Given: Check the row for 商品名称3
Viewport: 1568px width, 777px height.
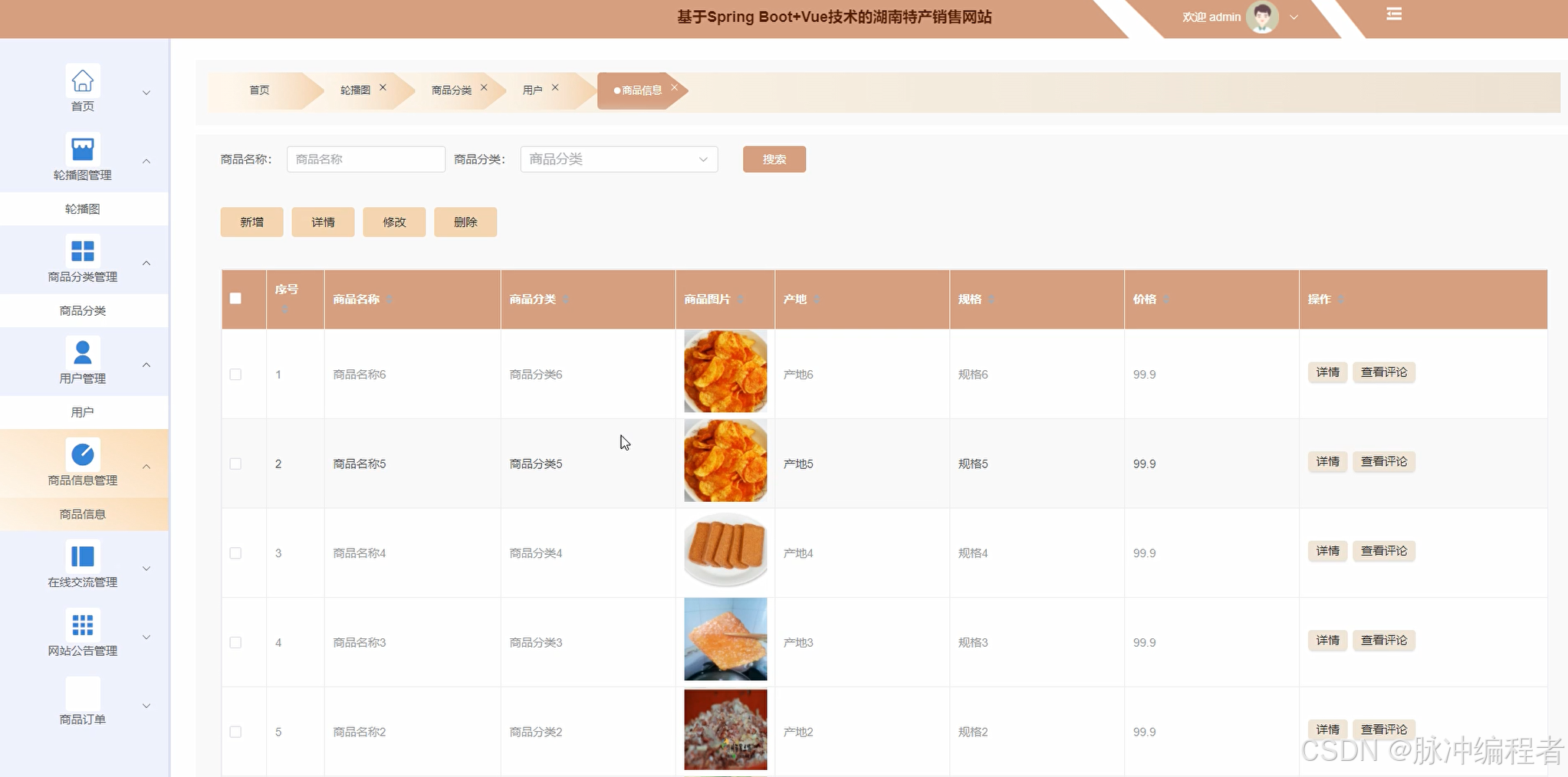Looking at the screenshot, I should pos(235,643).
